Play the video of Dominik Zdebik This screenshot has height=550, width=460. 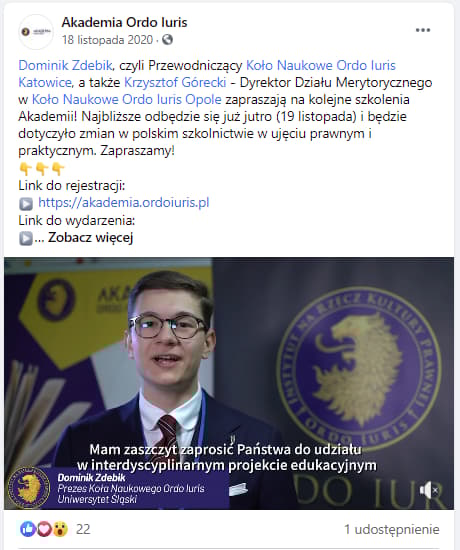pos(229,383)
